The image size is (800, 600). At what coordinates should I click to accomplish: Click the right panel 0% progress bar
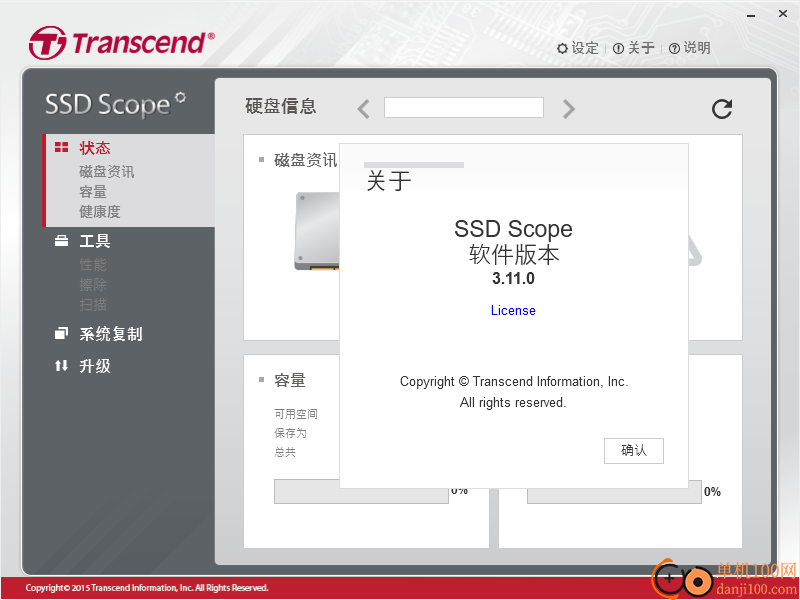coord(614,492)
